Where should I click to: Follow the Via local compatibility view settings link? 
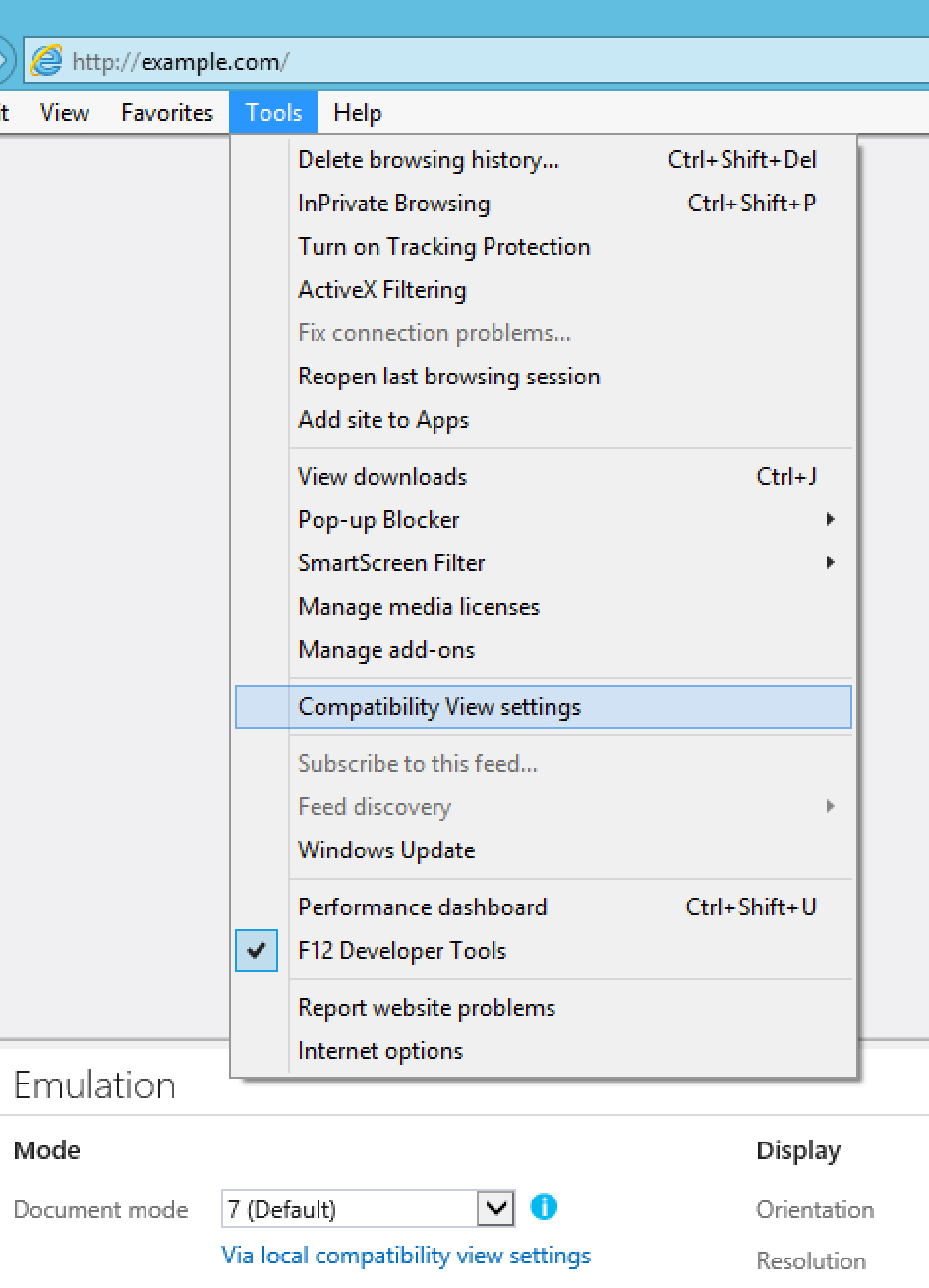(x=405, y=1256)
